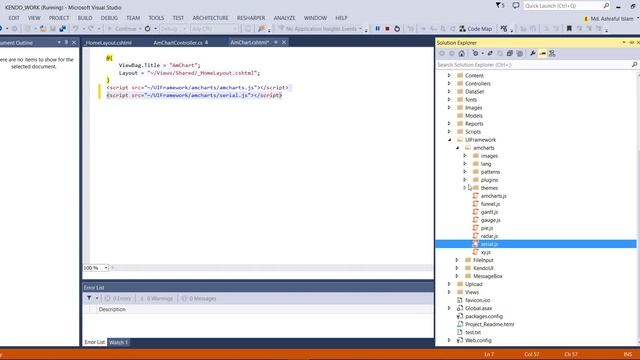Screen dimensions: 640x360
Task: Expand the Controllers folder
Action: pos(449,84)
